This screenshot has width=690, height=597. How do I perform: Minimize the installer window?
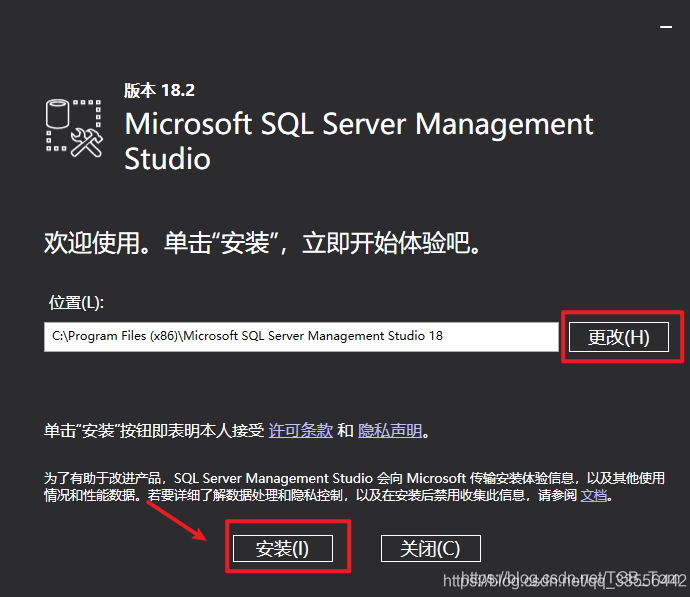[x=666, y=27]
